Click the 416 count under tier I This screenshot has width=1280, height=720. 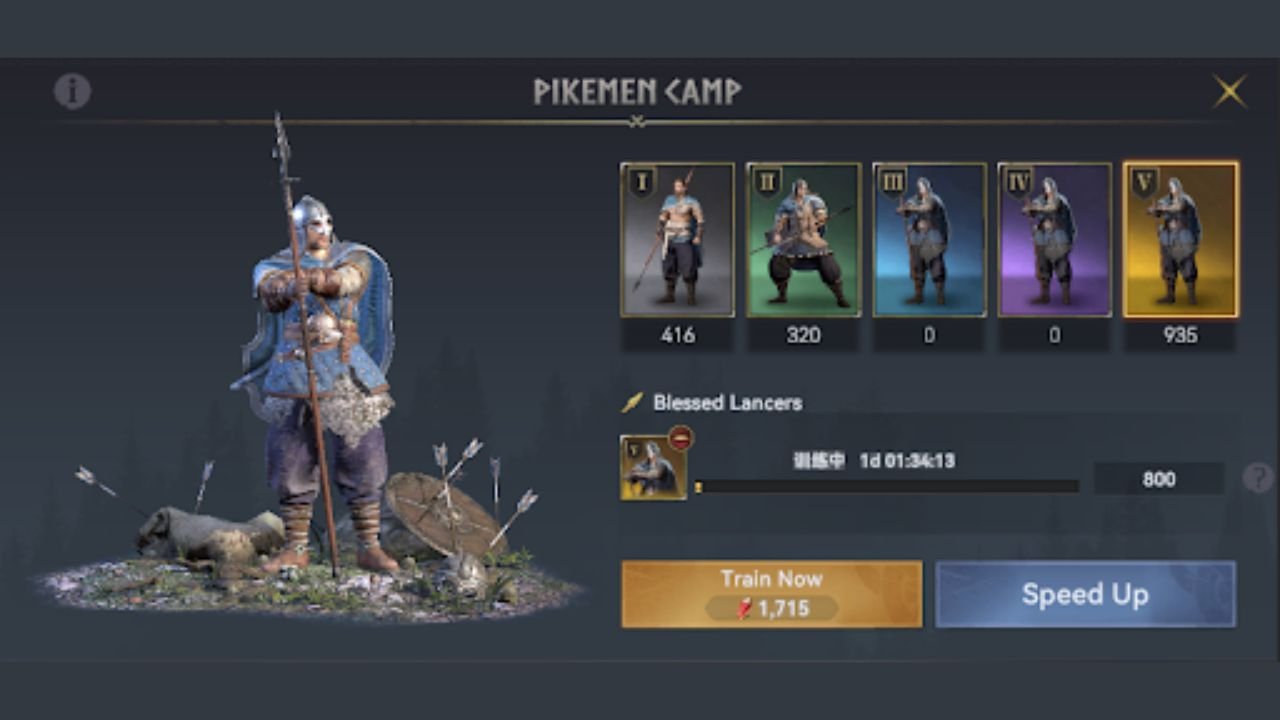click(x=678, y=336)
